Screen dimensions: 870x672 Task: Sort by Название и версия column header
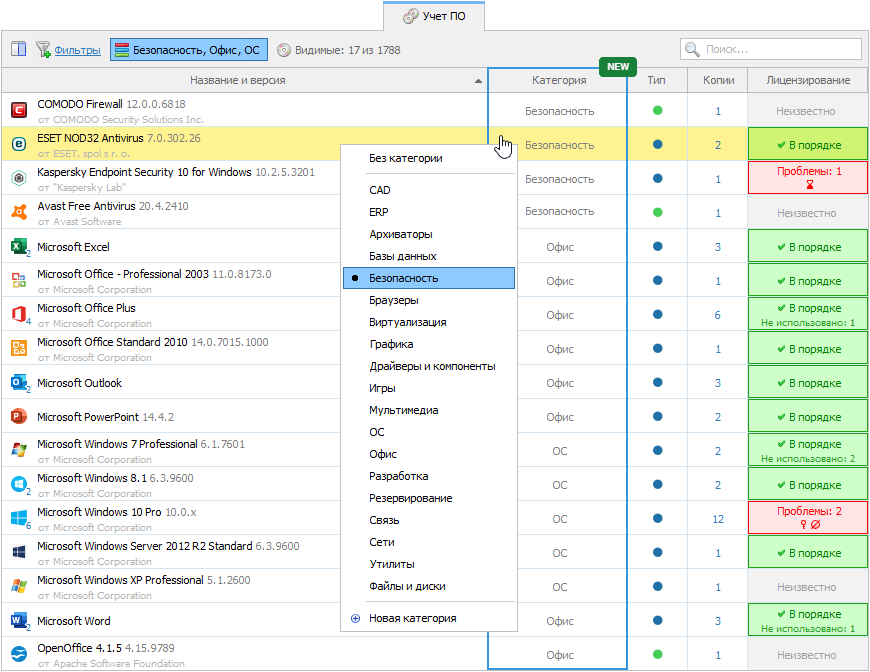point(237,80)
